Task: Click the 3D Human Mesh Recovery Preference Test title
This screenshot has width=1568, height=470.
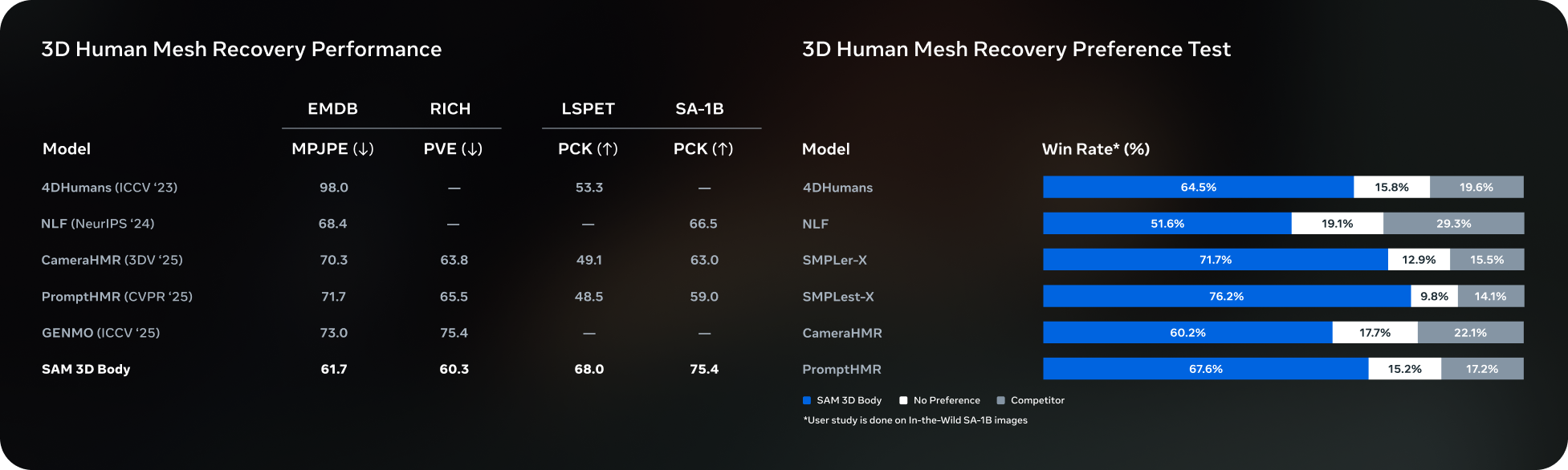Action: pyautogui.click(x=1016, y=50)
